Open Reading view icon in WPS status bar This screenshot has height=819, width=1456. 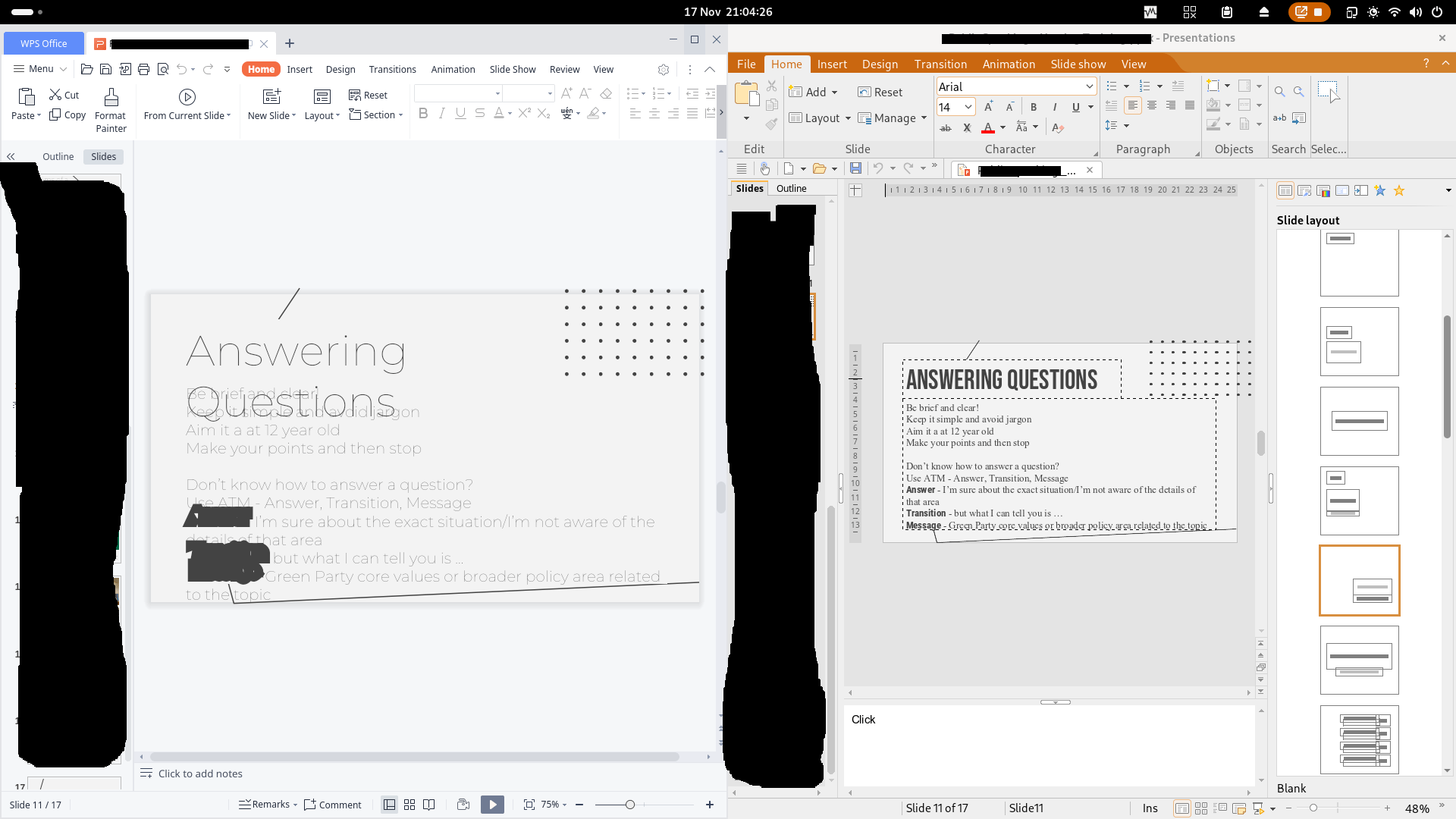click(429, 805)
